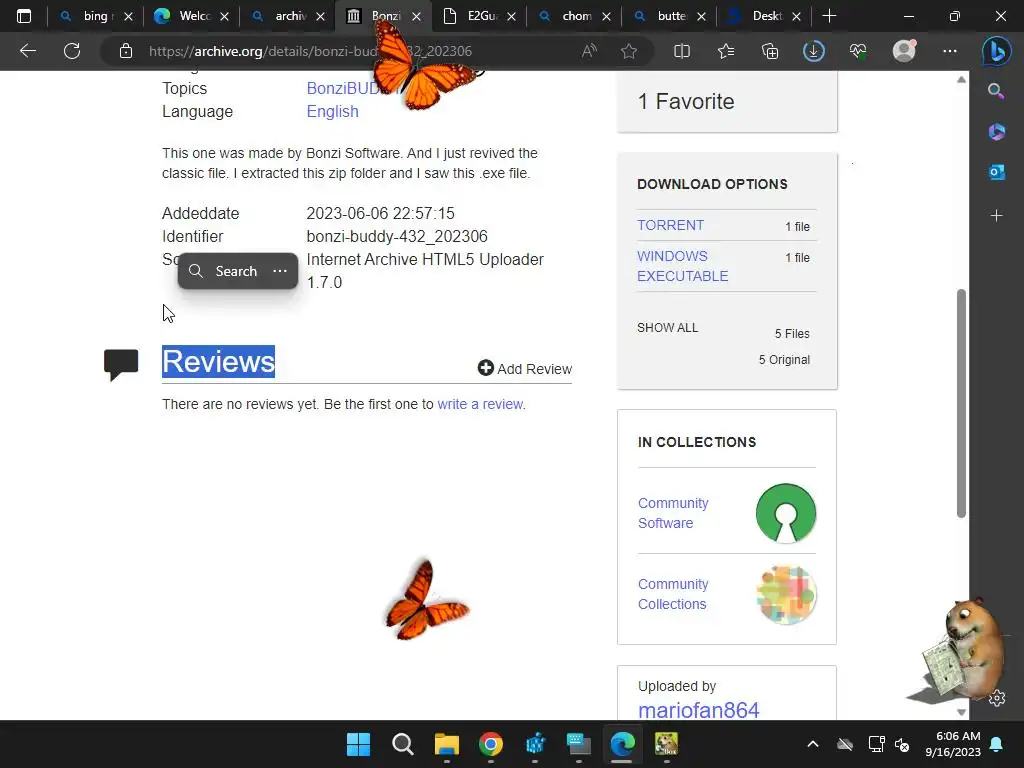Open the Favorites list icon
Screen dimensions: 1024x768
[726, 51]
